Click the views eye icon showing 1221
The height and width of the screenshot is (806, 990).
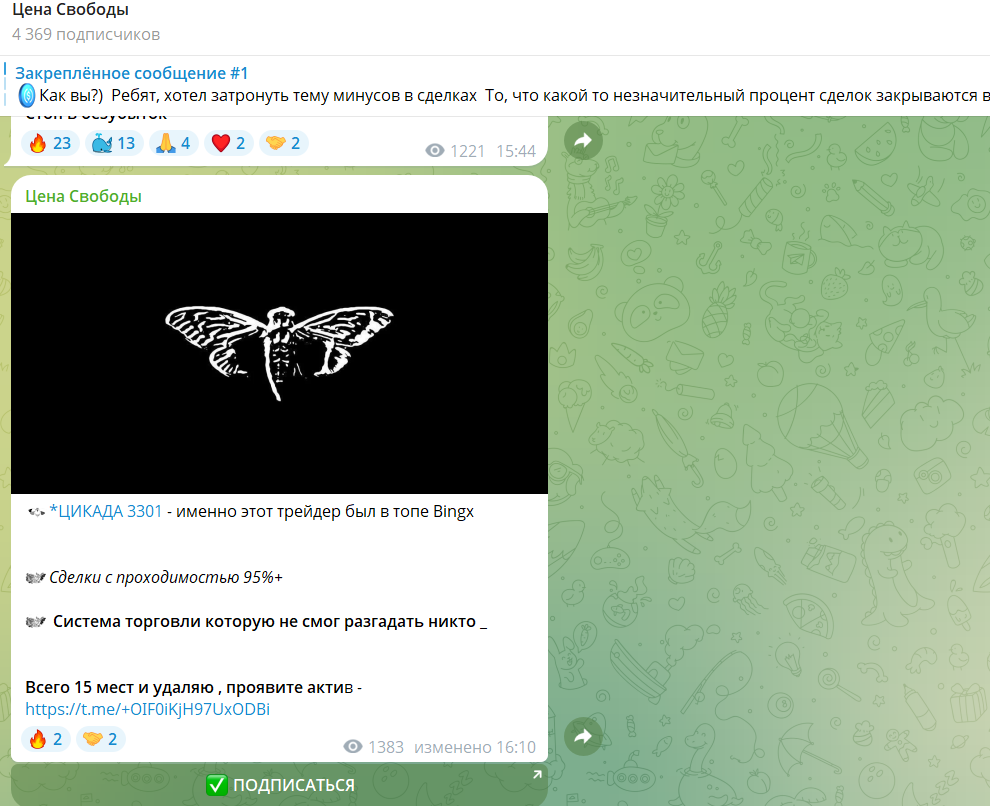pyautogui.click(x=434, y=151)
